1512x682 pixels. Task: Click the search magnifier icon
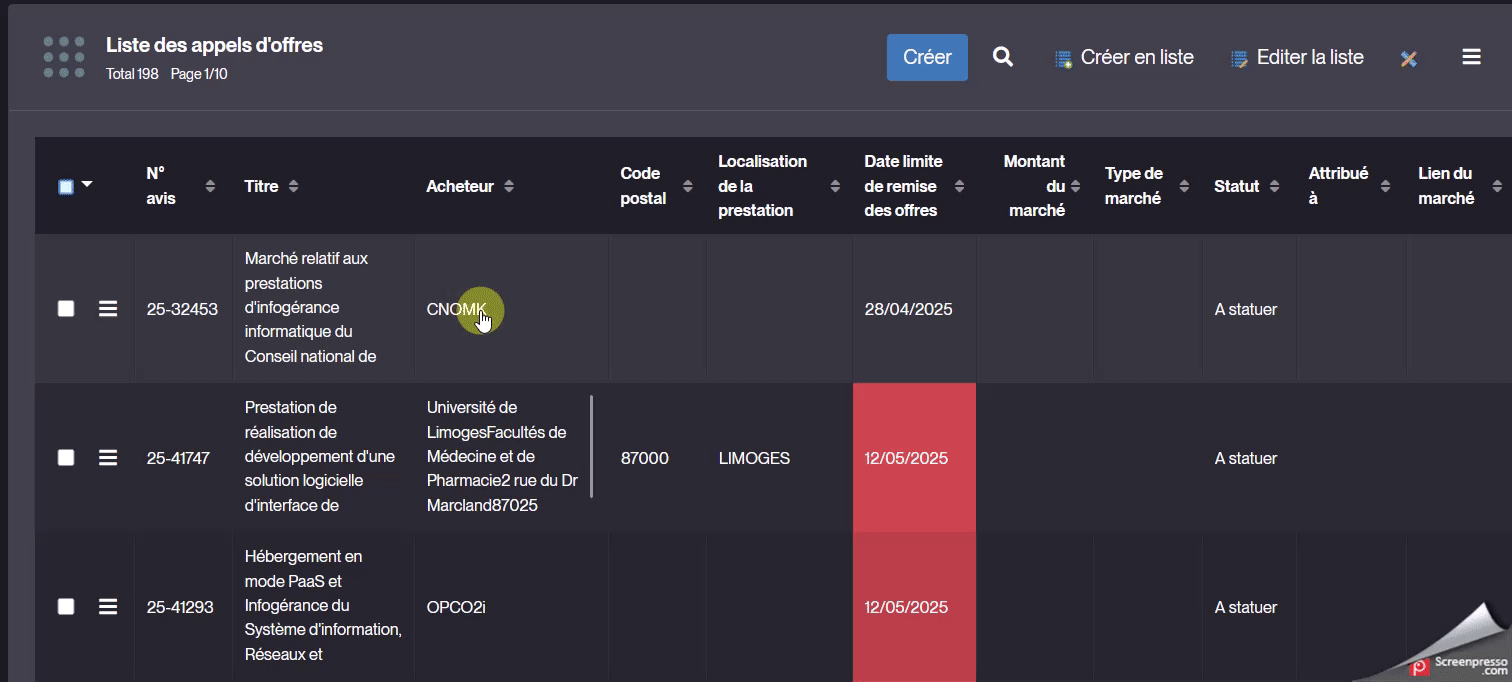click(x=1002, y=57)
